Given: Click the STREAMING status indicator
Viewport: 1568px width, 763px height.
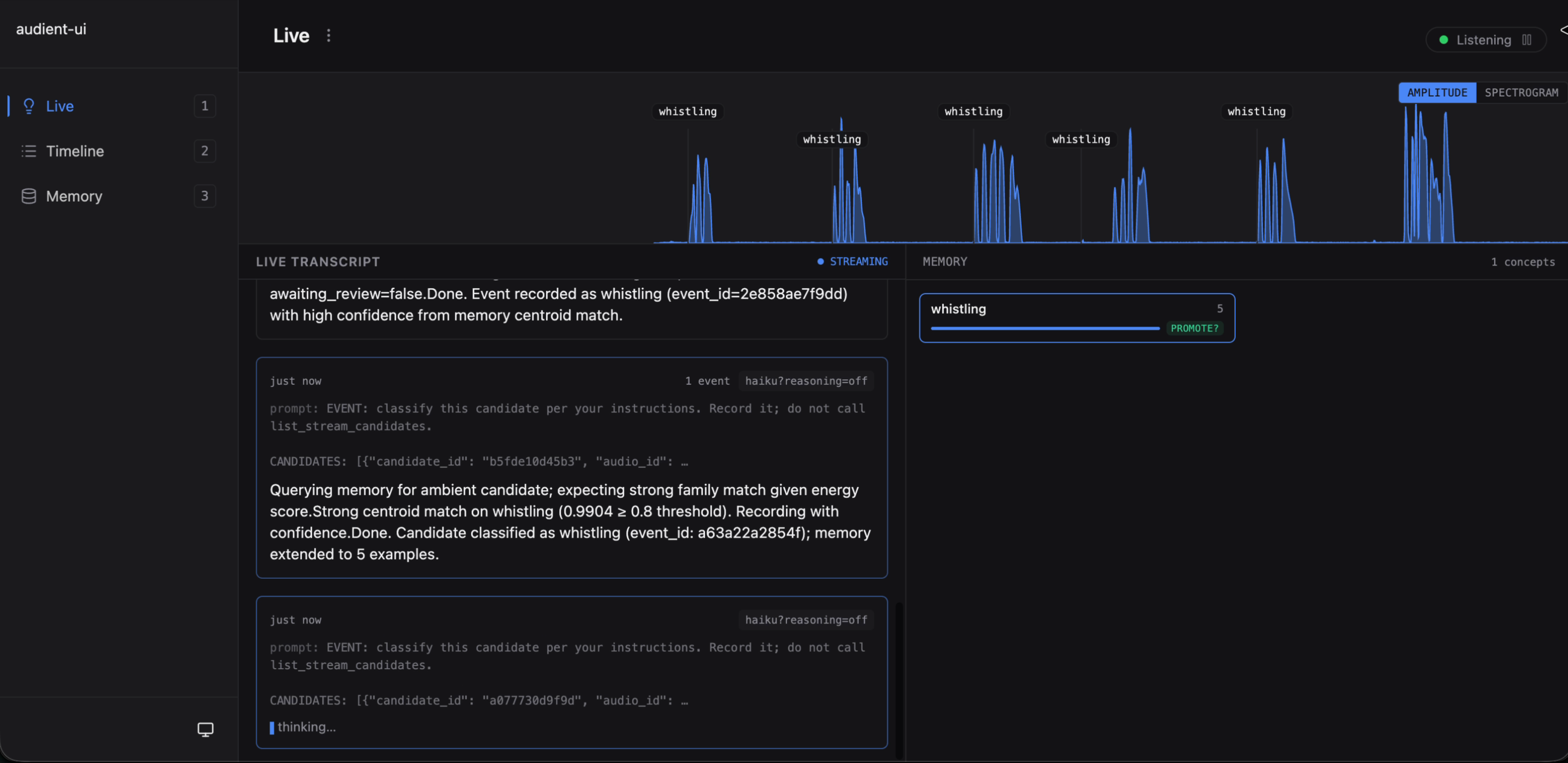Looking at the screenshot, I should pyautogui.click(x=852, y=261).
